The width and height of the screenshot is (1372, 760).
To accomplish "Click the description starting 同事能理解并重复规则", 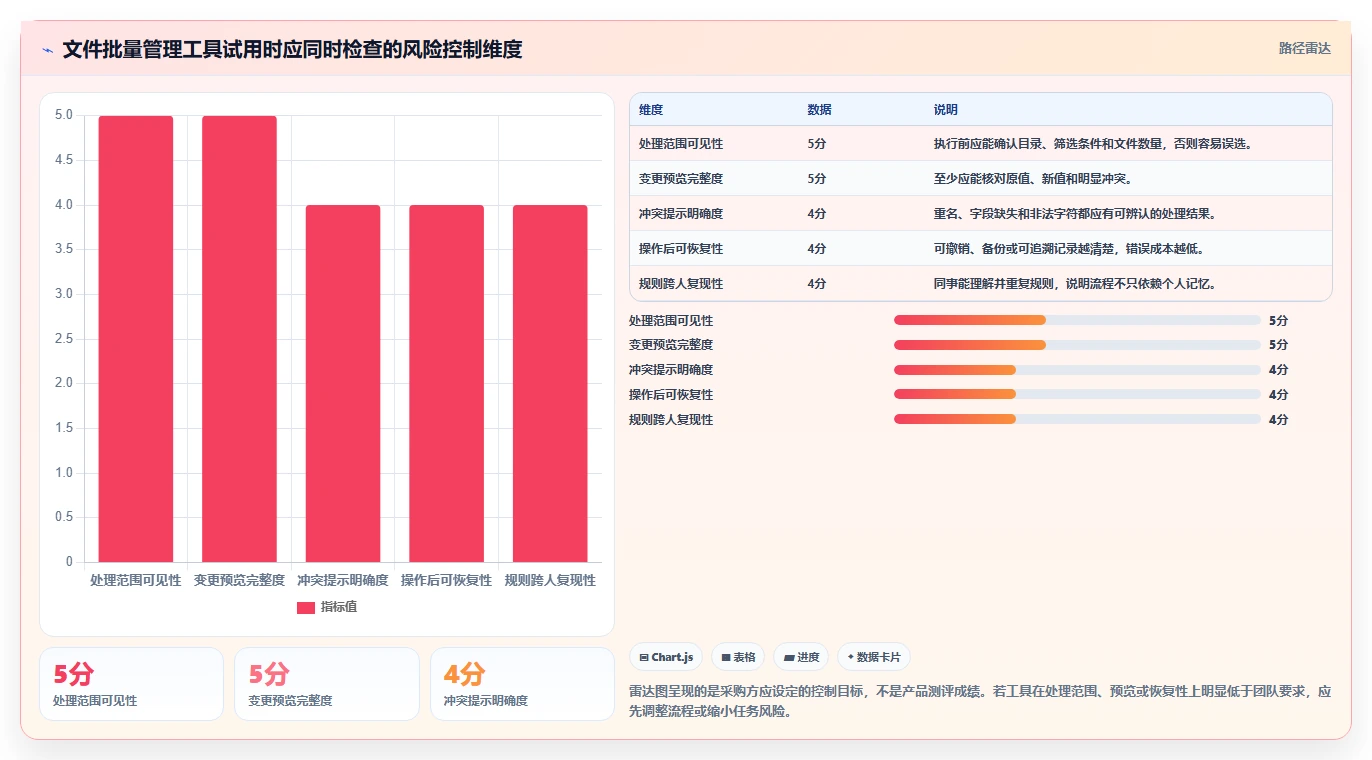I will pos(1075,284).
